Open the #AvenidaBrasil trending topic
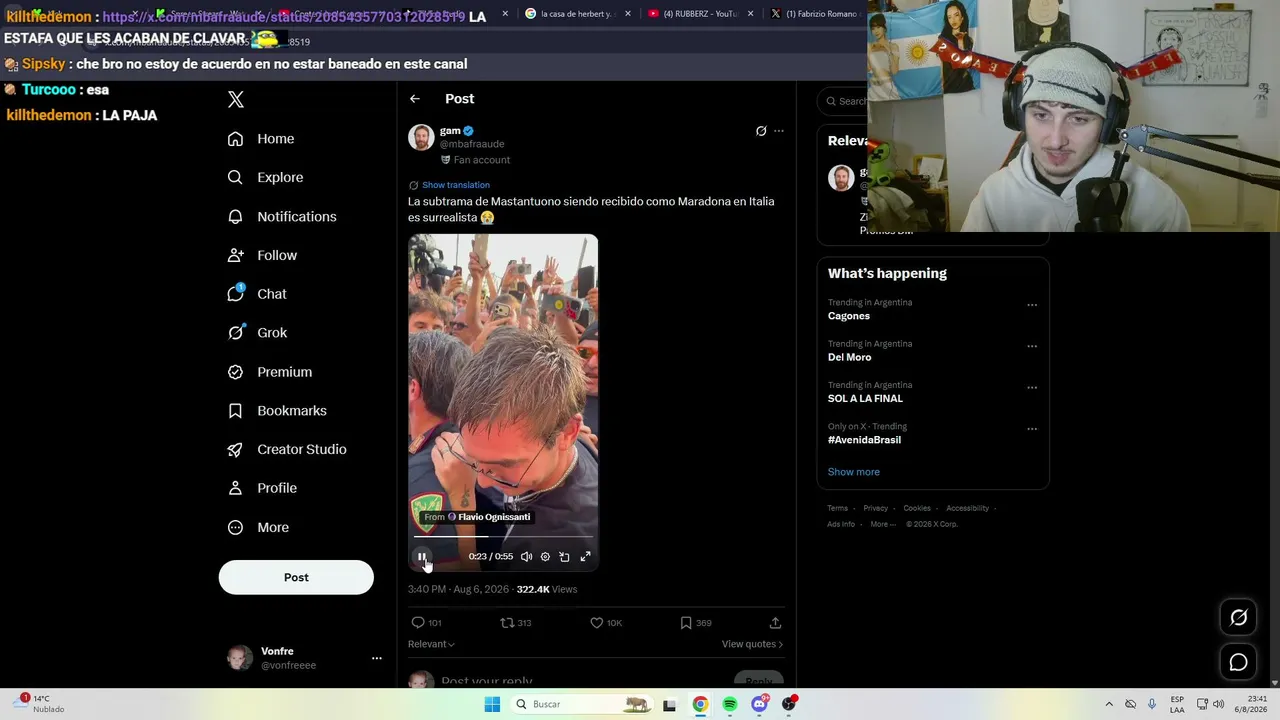This screenshot has width=1280, height=720. tap(864, 440)
